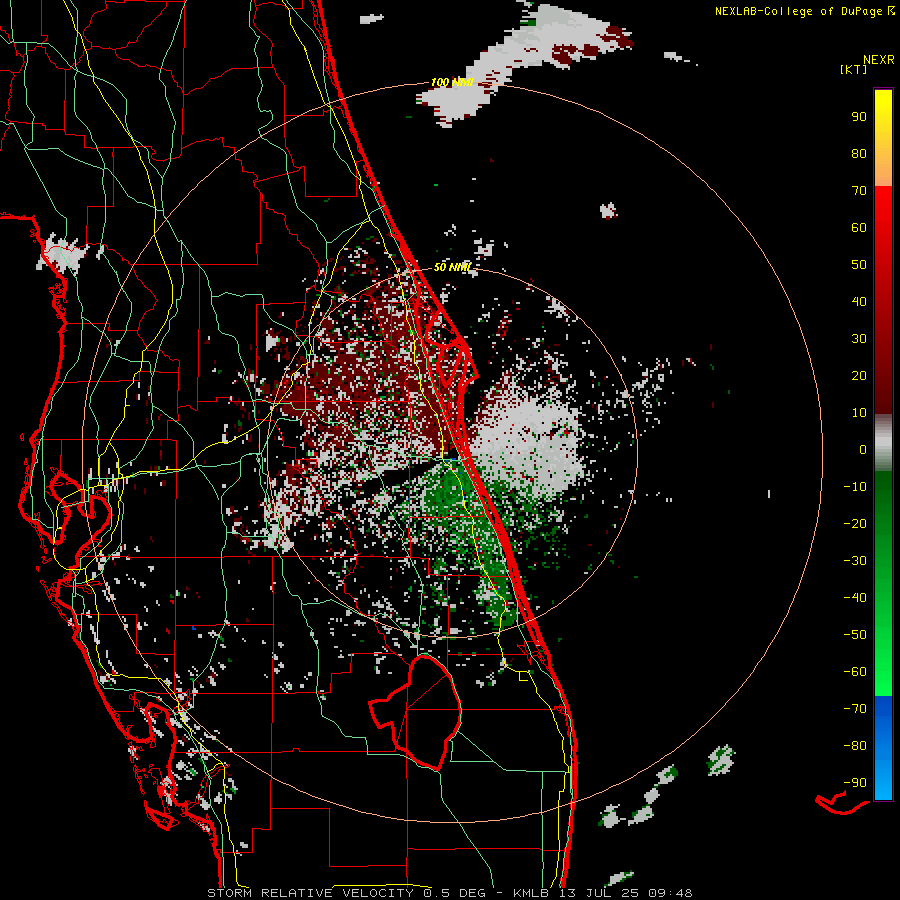Click the 50 value on velocity scale
Screen dimensions: 900x900
tap(859, 265)
